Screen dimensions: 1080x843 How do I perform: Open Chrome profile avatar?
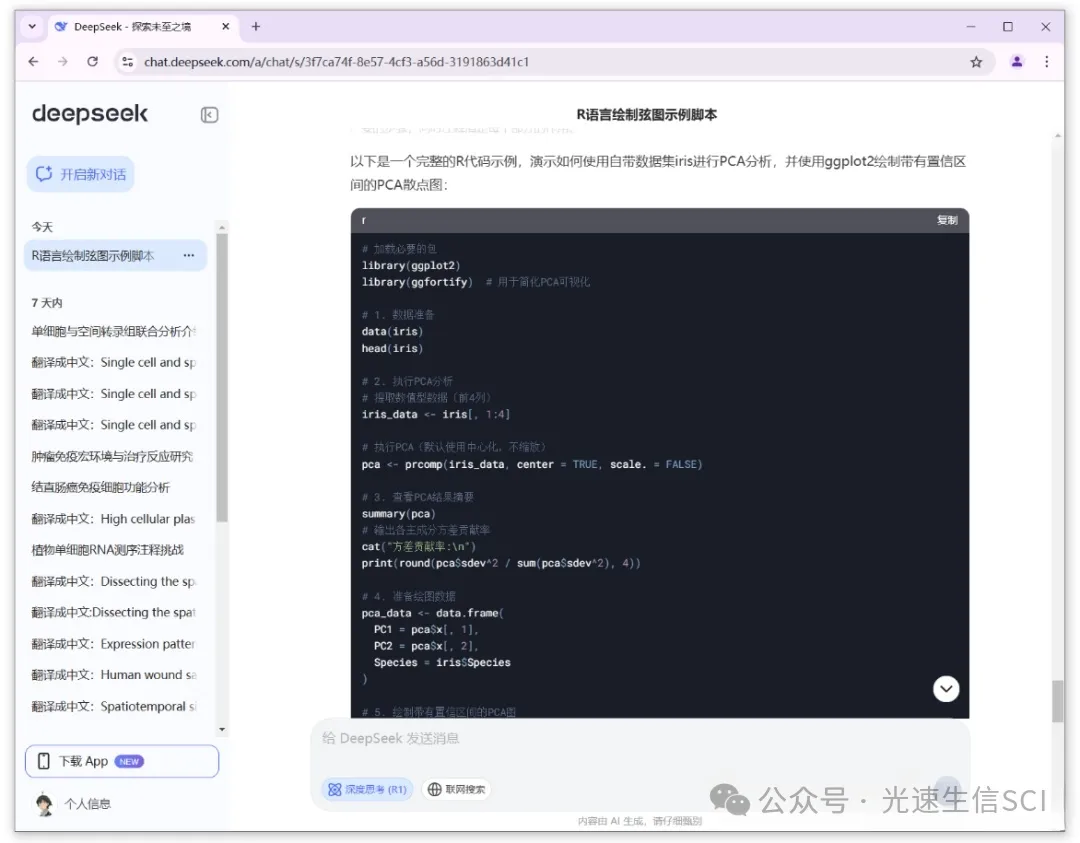[1017, 62]
